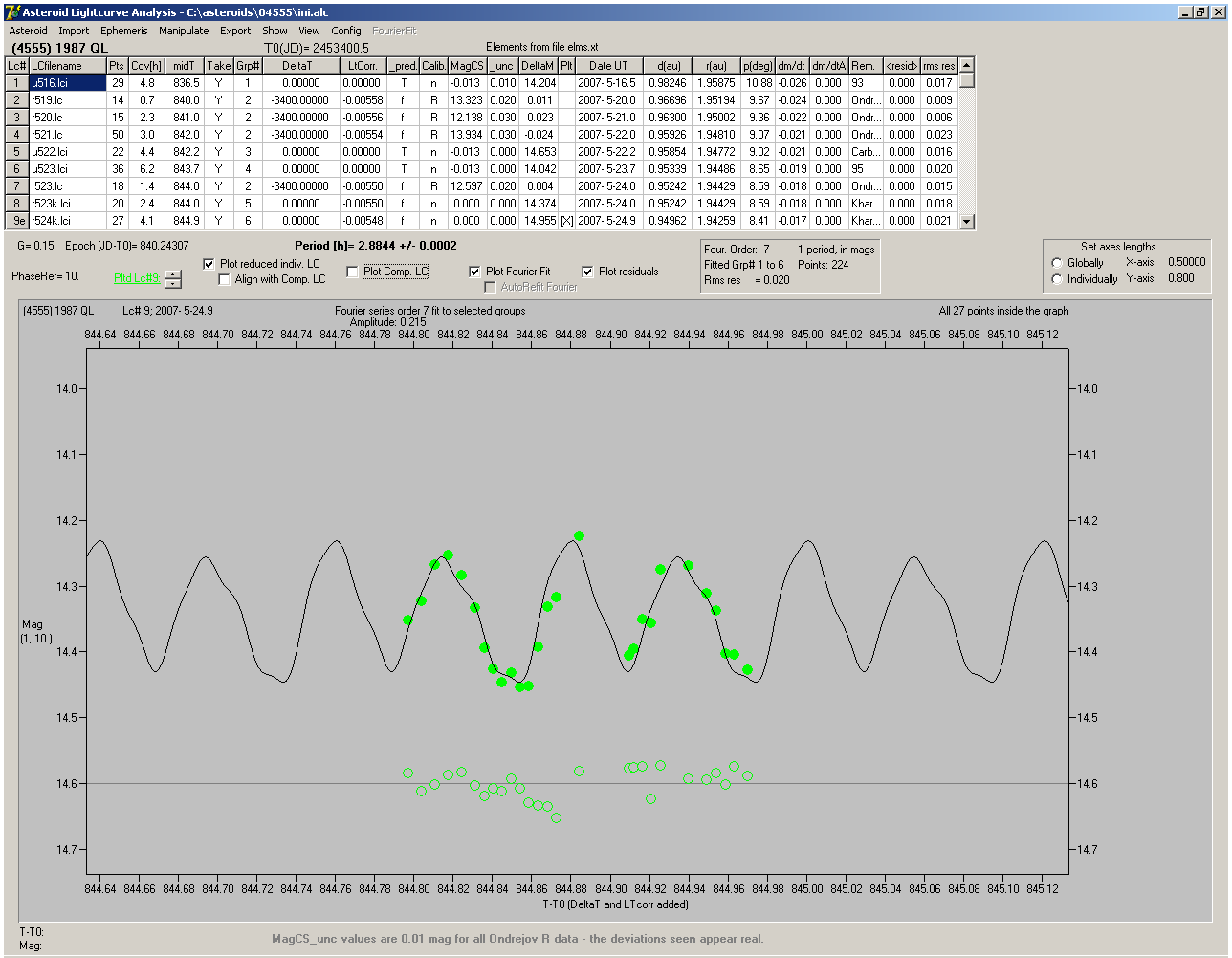Open the Manipulate menu
Viewport: 1232px width, 958px height.
[184, 31]
